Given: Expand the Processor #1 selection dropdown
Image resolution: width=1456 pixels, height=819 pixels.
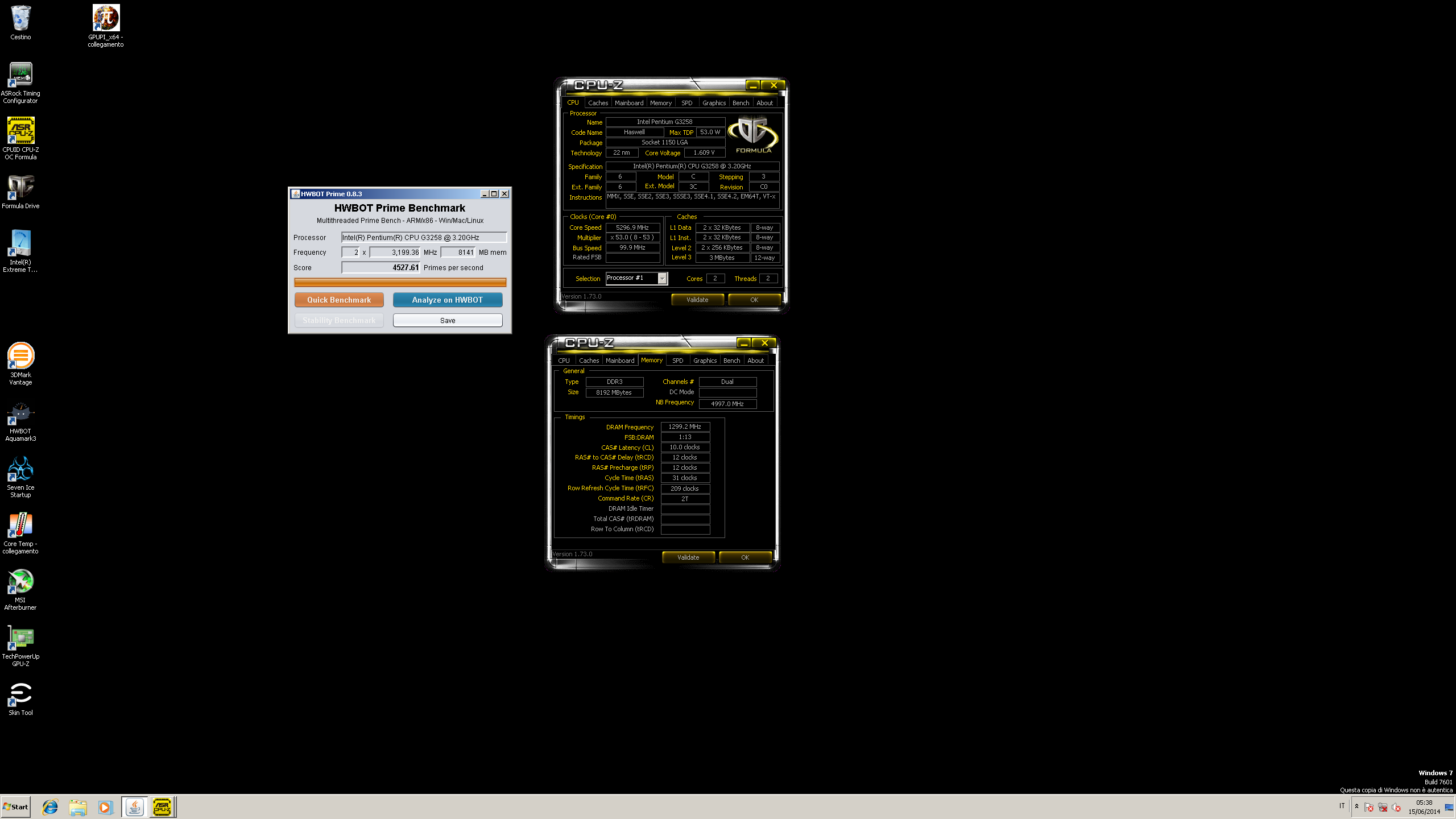Looking at the screenshot, I should [662, 278].
